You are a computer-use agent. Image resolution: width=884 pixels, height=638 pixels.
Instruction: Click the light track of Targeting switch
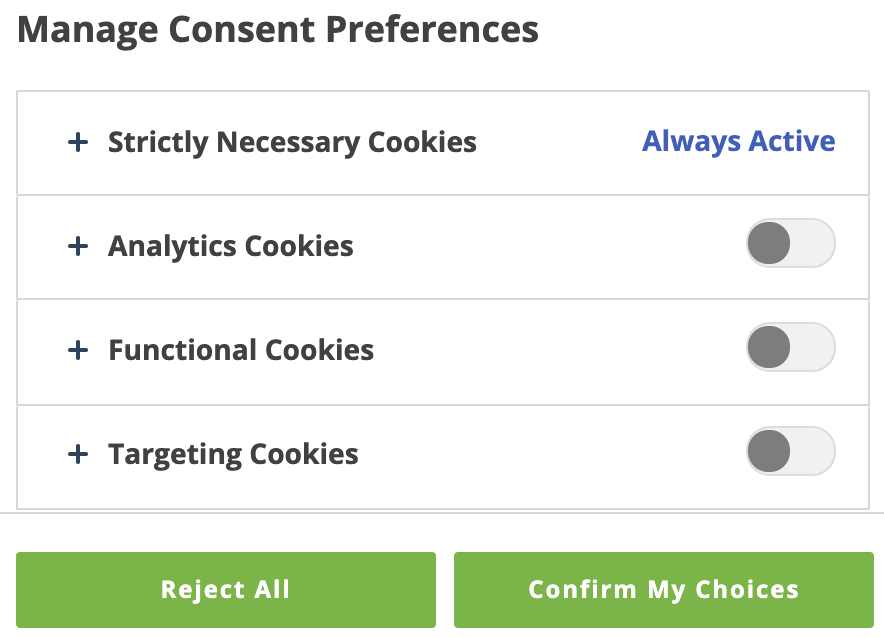coord(813,451)
